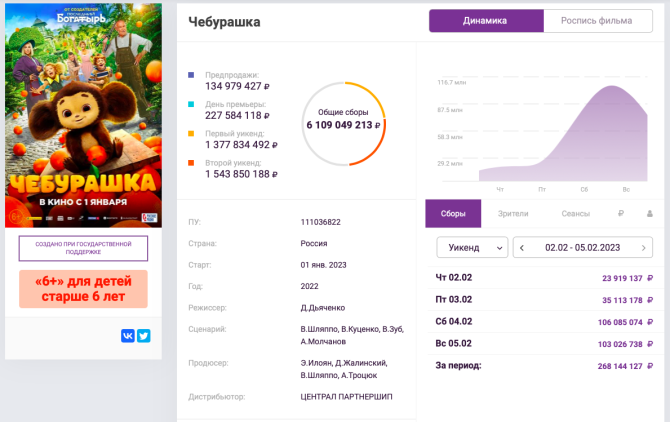Image resolution: width=670 pixels, height=422 pixels.
Task: Switch to the Сеансы tab
Action: 575,214
